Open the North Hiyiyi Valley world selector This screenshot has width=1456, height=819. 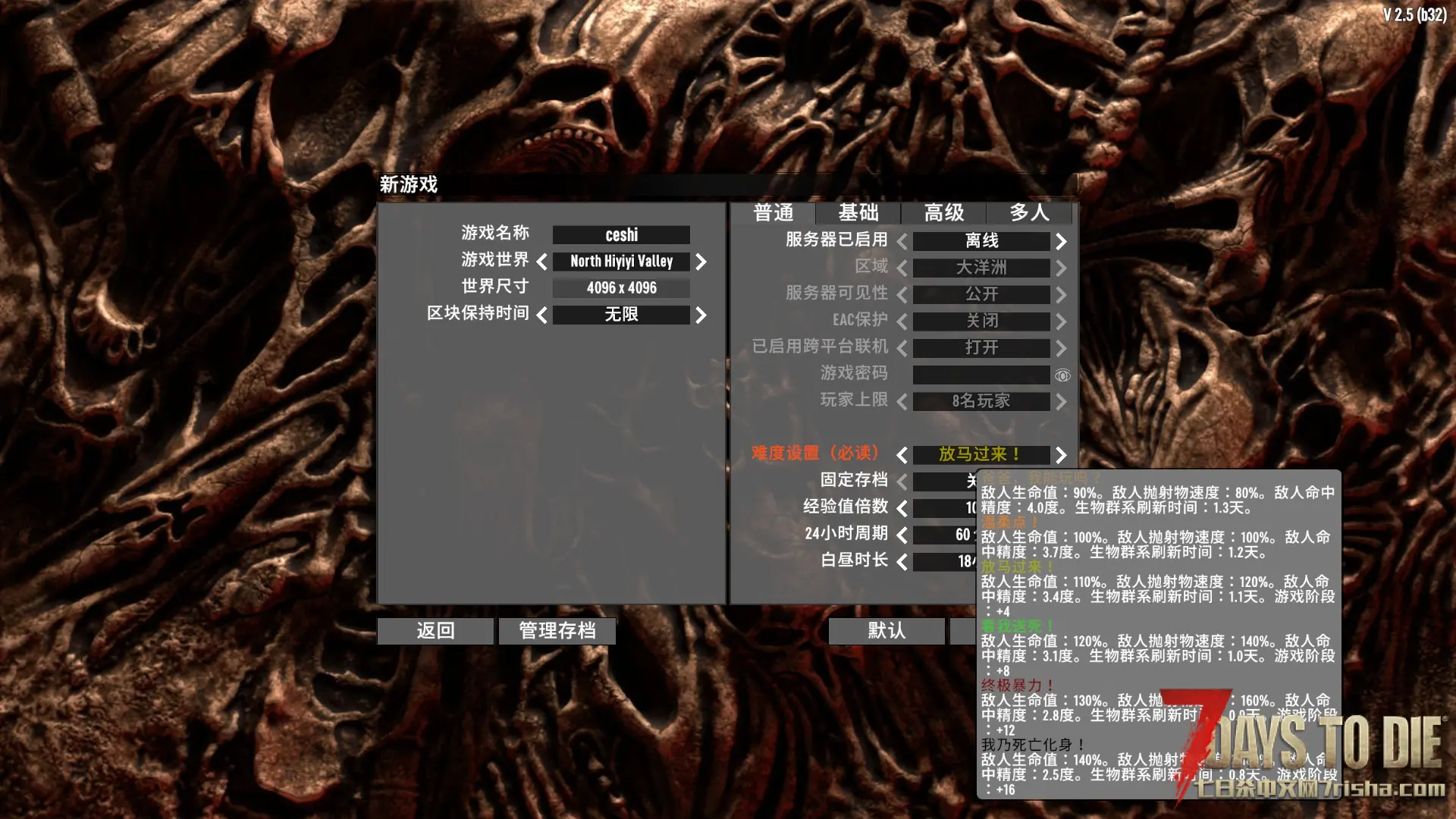(621, 262)
